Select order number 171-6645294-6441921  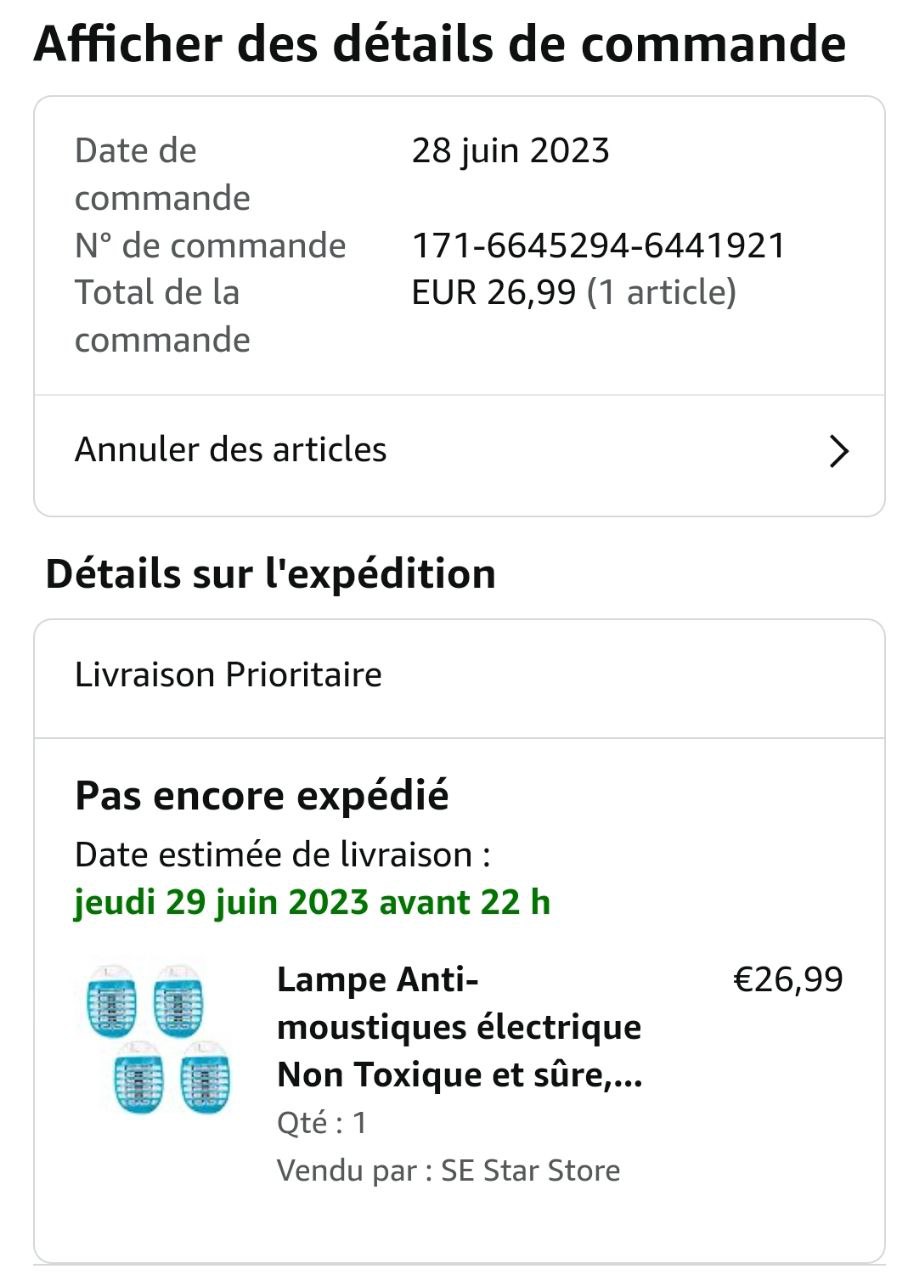(x=598, y=245)
